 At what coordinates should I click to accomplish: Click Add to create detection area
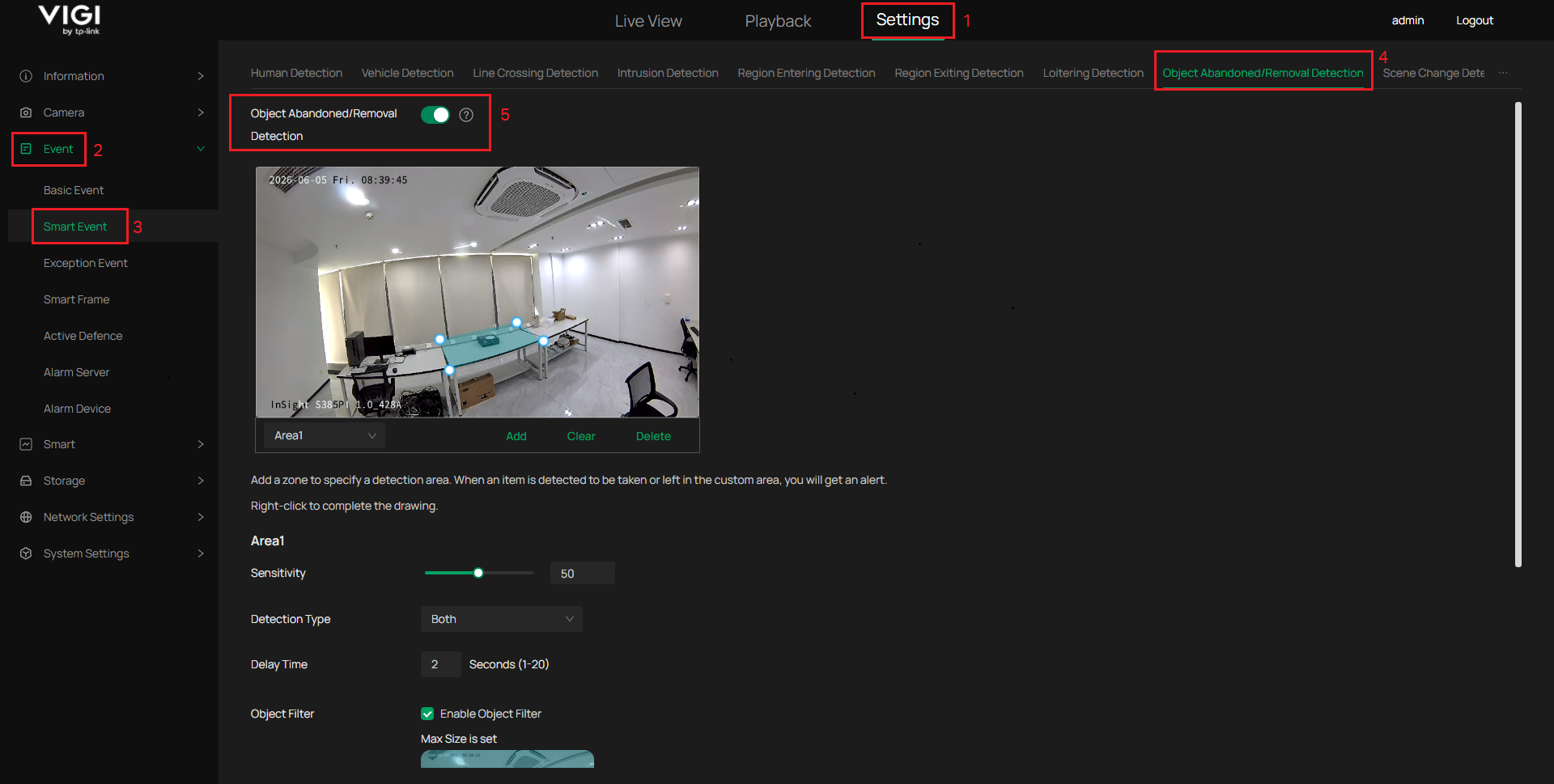pos(516,436)
